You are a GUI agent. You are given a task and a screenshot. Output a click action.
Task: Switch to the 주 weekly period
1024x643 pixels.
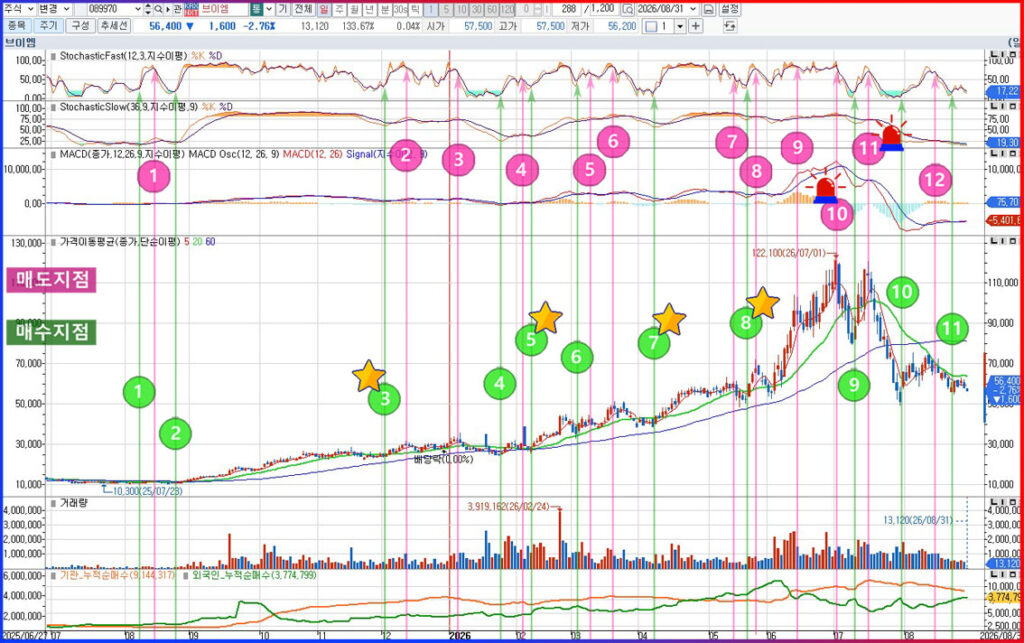click(339, 9)
